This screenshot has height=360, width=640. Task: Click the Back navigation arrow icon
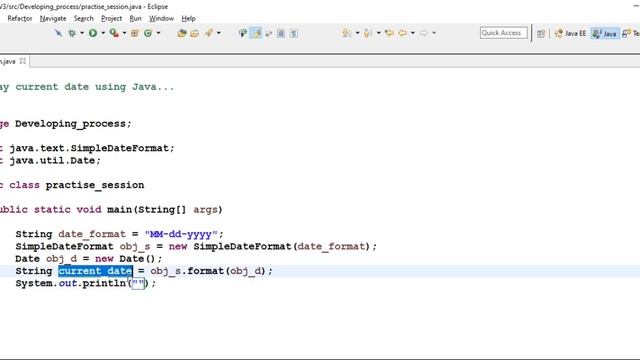[403, 33]
